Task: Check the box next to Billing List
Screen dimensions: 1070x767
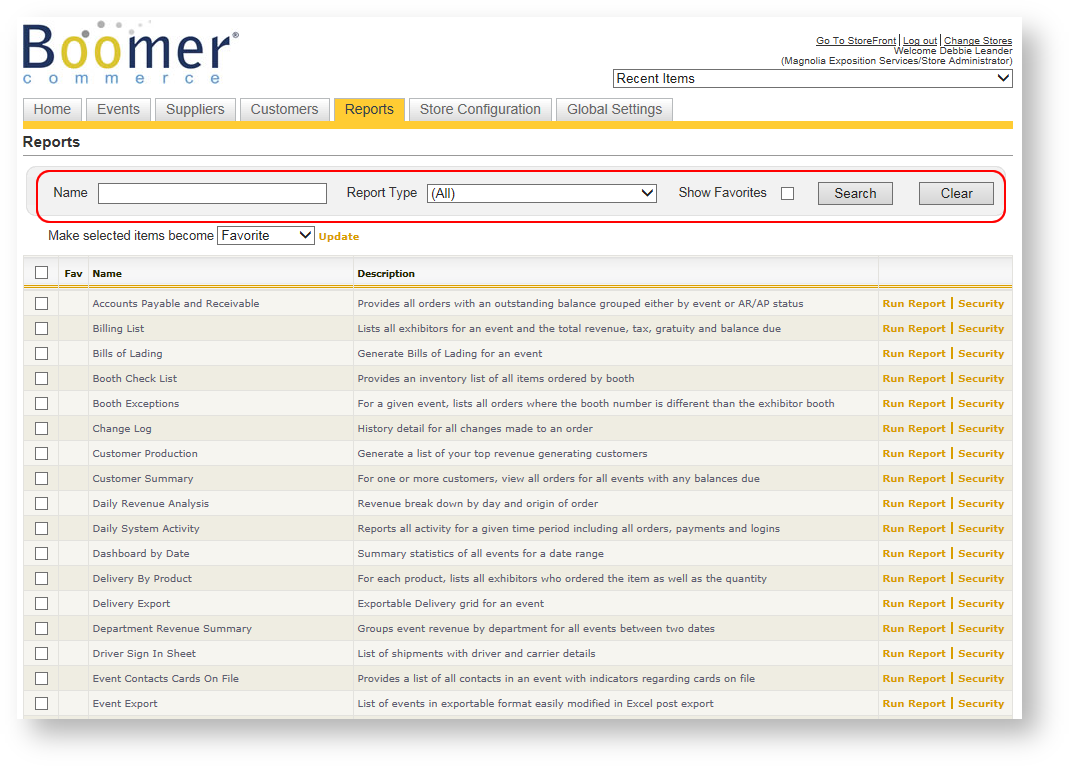Action: [41, 328]
